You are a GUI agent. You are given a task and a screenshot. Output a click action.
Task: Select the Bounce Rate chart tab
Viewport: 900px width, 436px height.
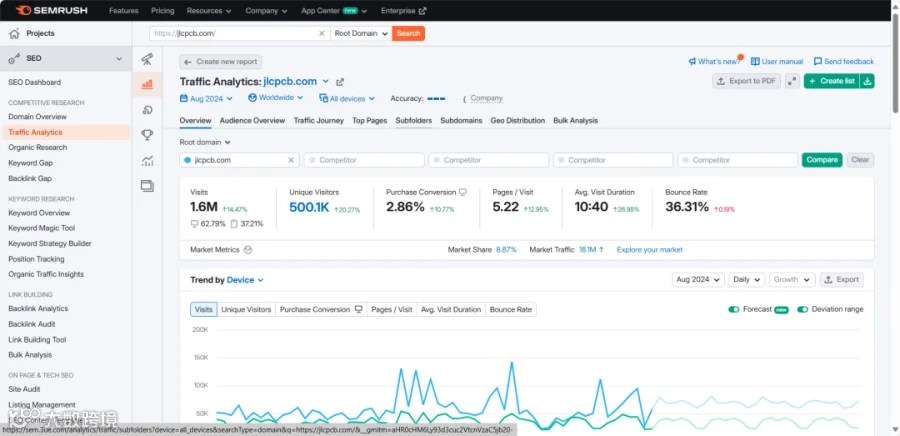point(510,309)
